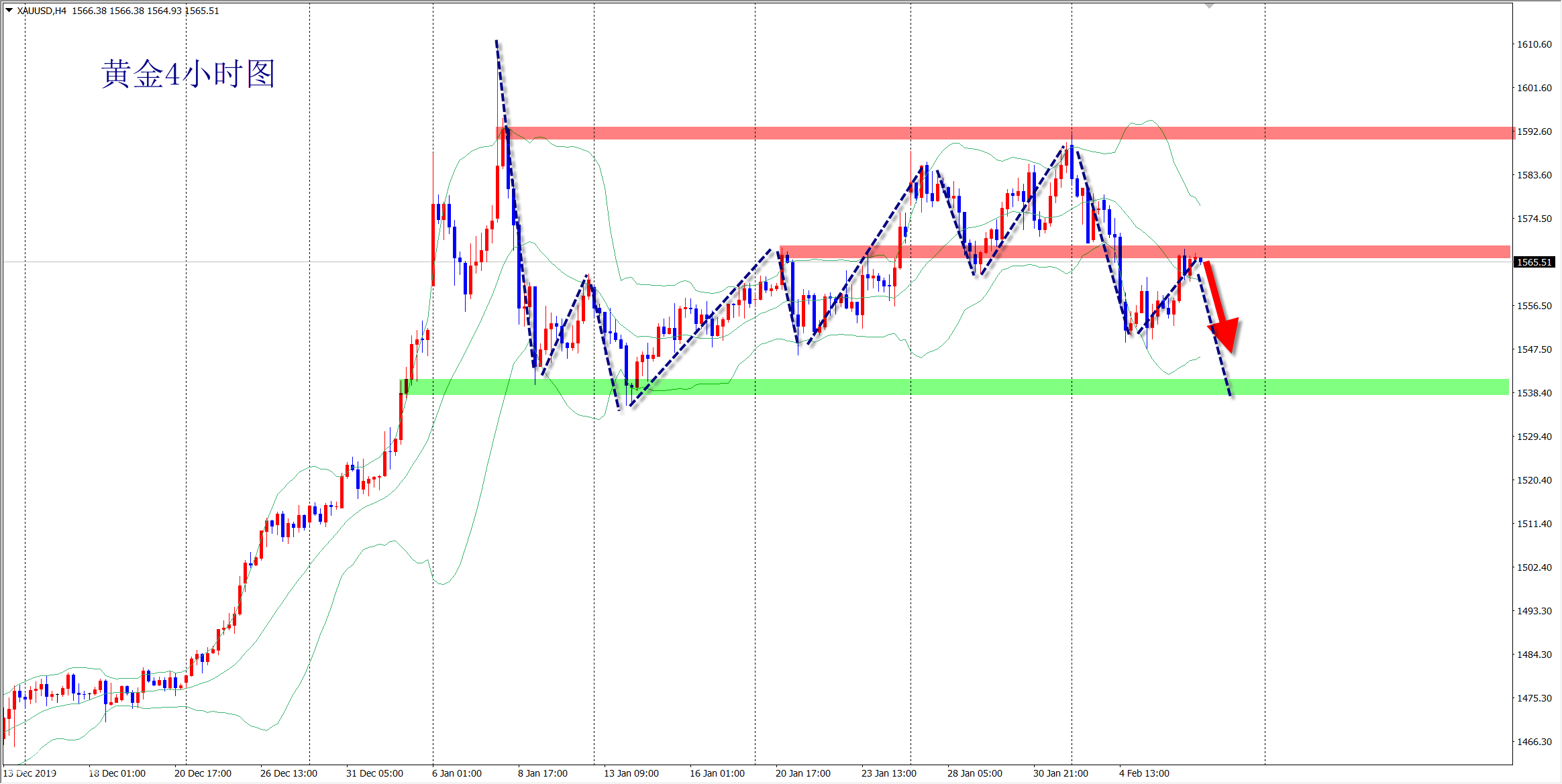Click the 1610.60 price scale label
Screen dimensions: 1562x784
[x=1534, y=44]
